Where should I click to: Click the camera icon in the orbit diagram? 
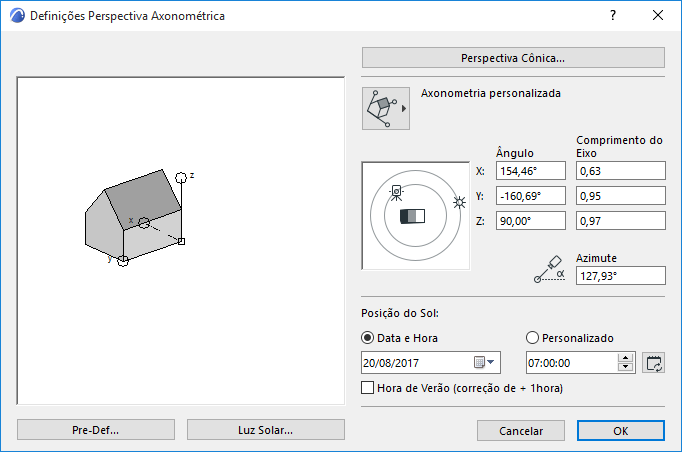(396, 190)
